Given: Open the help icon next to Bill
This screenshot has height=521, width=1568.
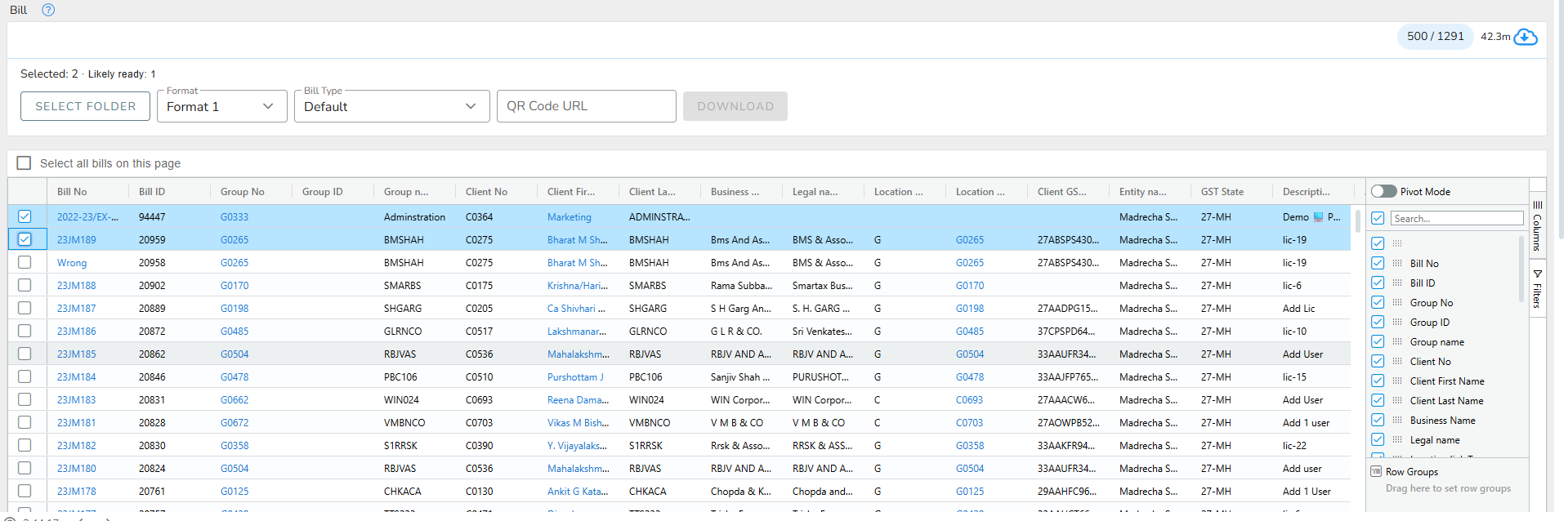Looking at the screenshot, I should 48,10.
